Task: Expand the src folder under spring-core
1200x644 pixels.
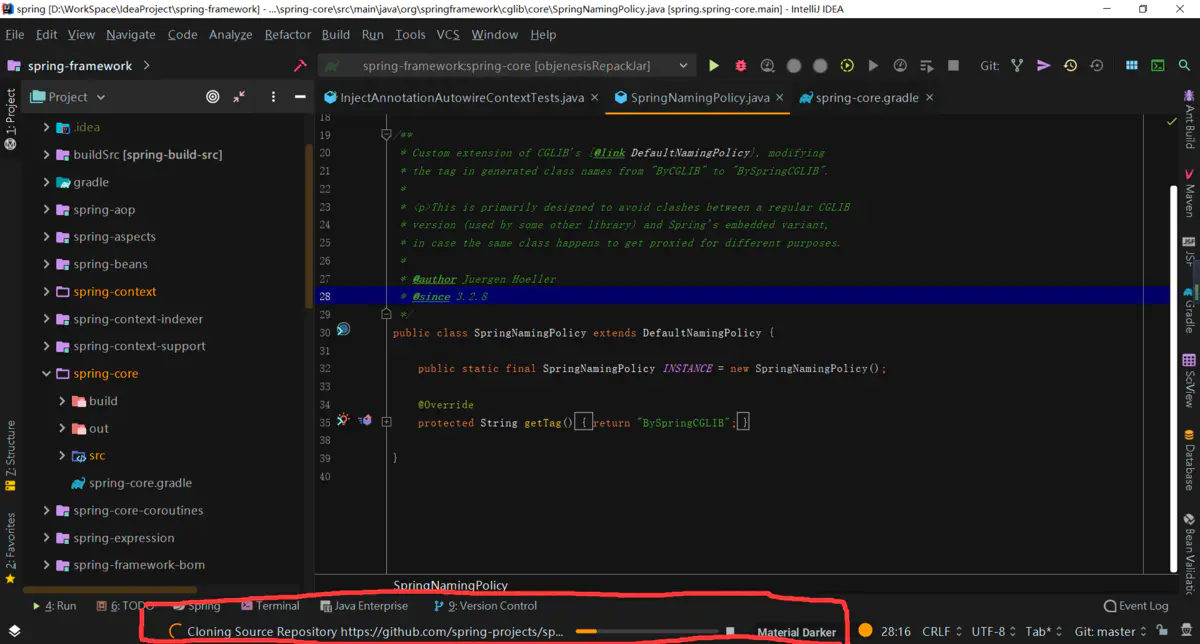Action: click(62, 455)
